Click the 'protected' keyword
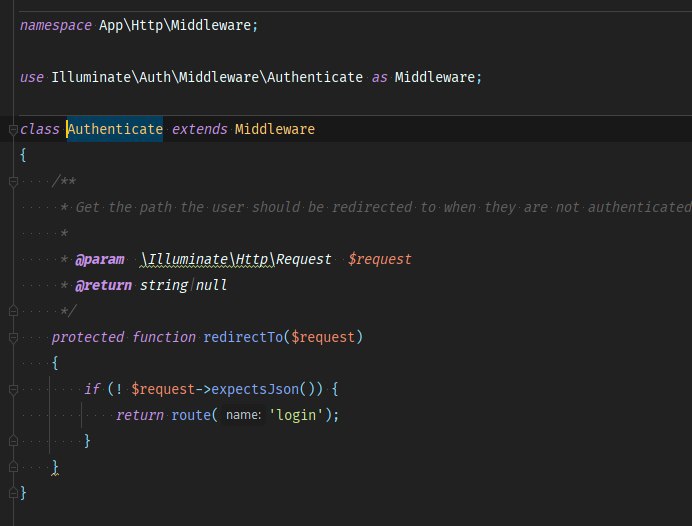 click(x=88, y=338)
